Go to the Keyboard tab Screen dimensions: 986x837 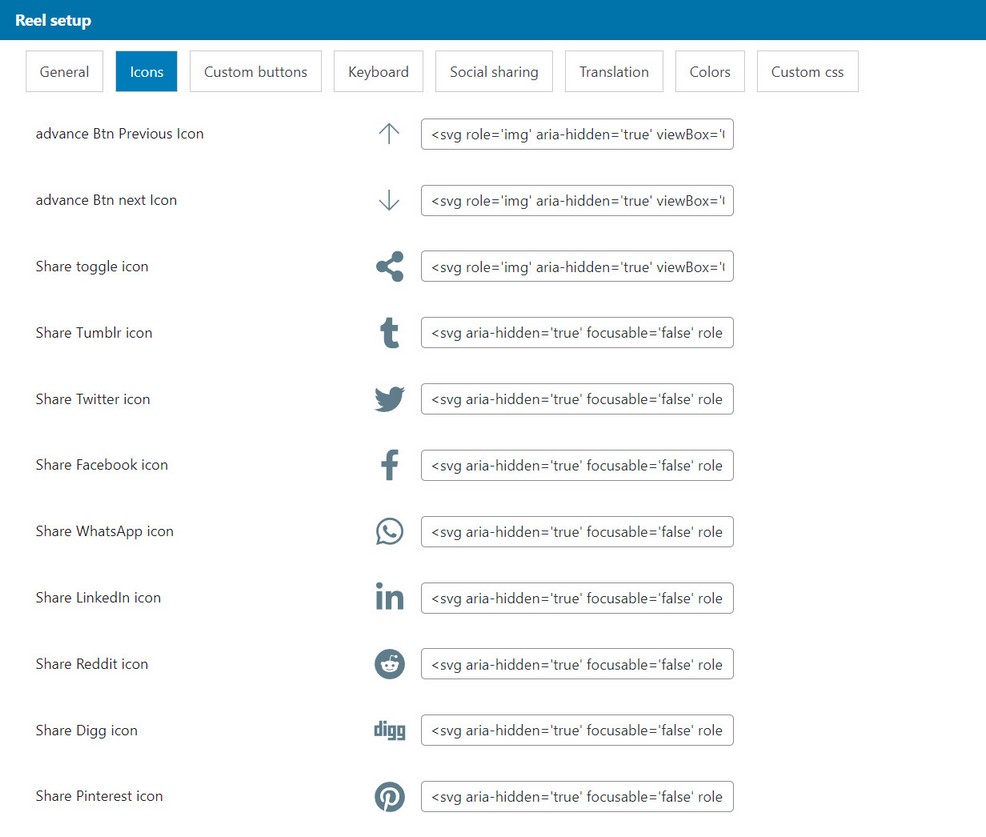point(378,72)
